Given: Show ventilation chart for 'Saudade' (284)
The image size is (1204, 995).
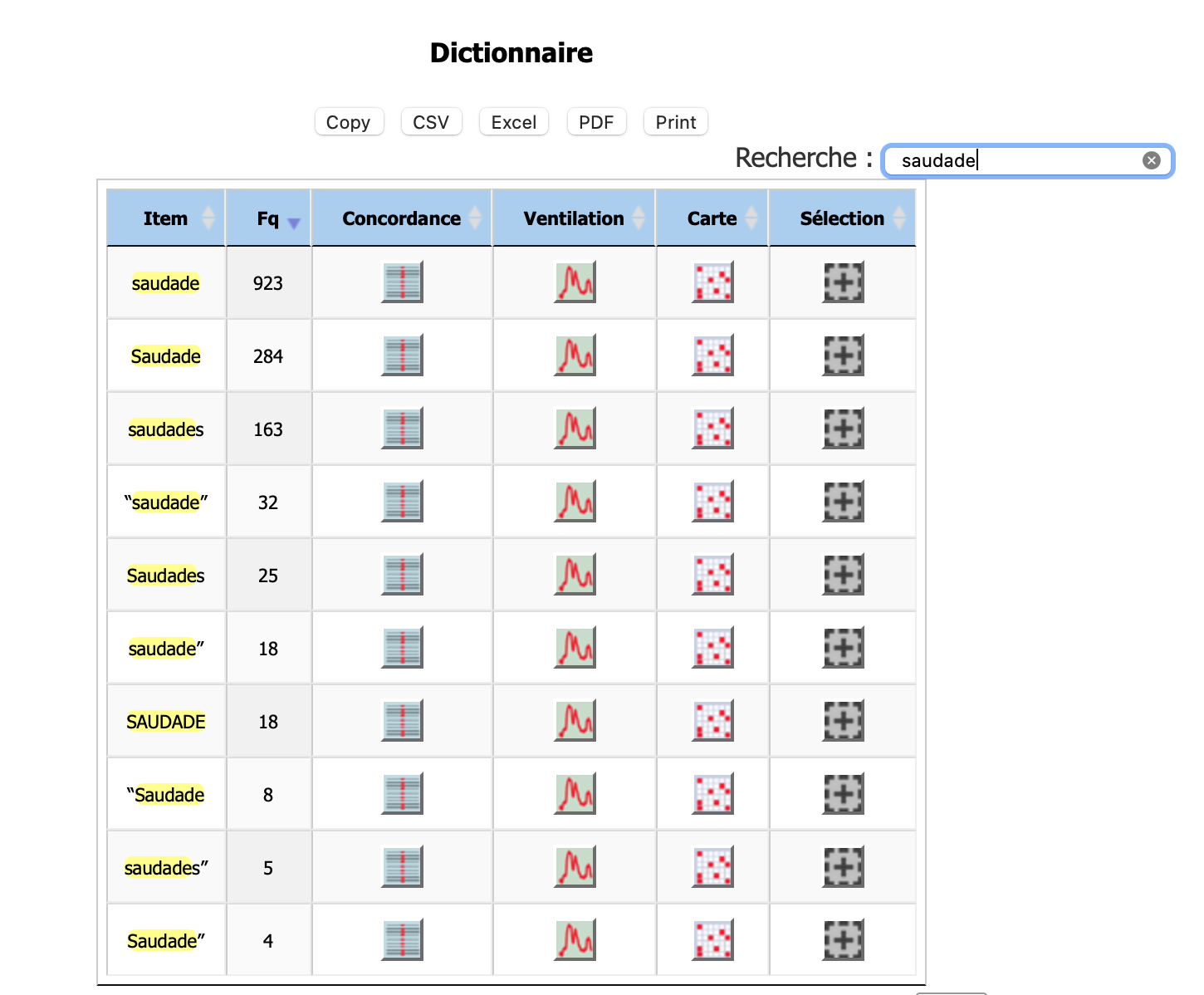Looking at the screenshot, I should 575,355.
